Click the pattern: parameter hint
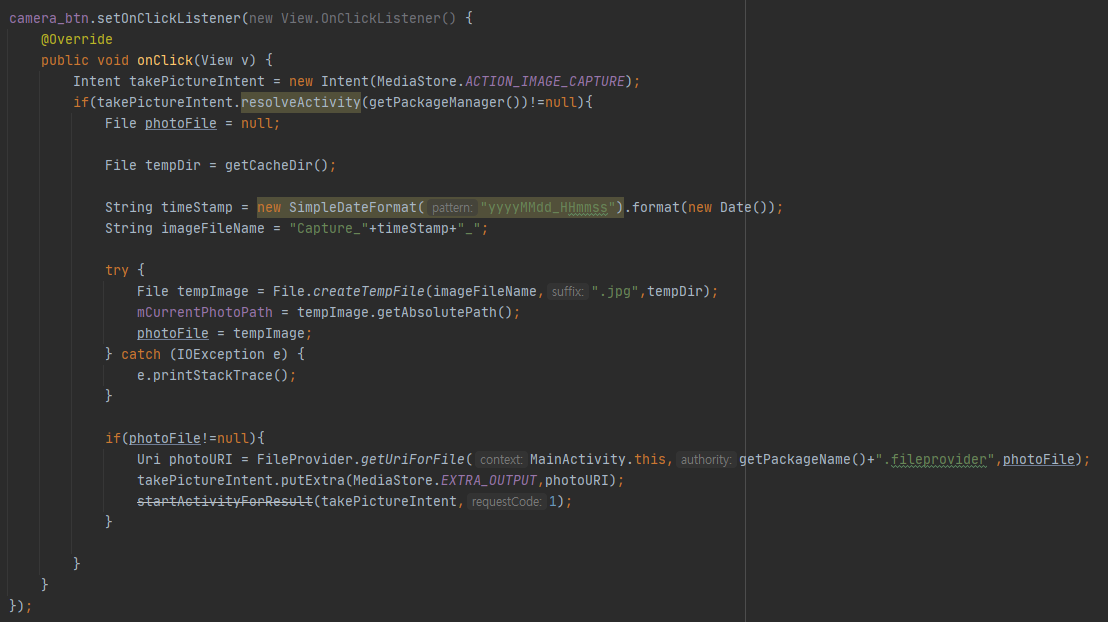This screenshot has height=622, width=1108. (x=452, y=208)
